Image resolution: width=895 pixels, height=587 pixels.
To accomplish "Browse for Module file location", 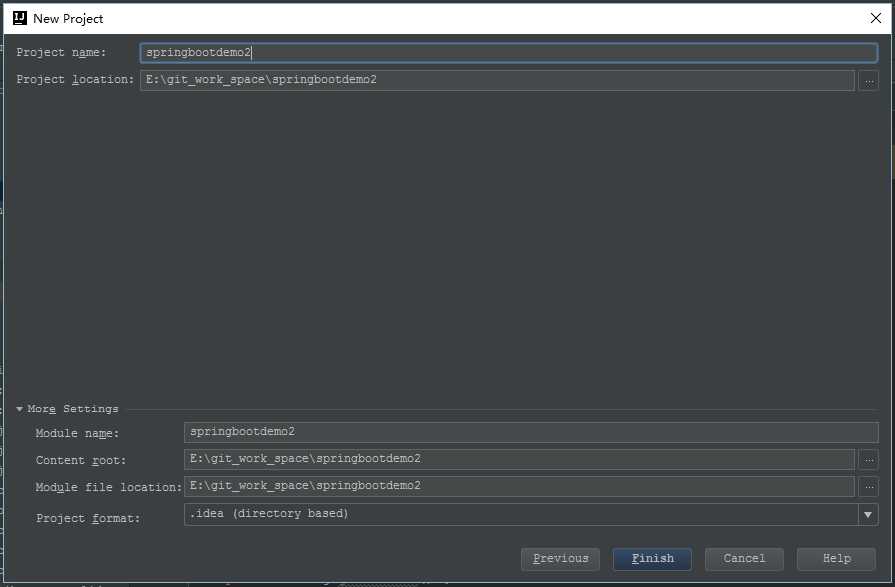I will coord(869,487).
